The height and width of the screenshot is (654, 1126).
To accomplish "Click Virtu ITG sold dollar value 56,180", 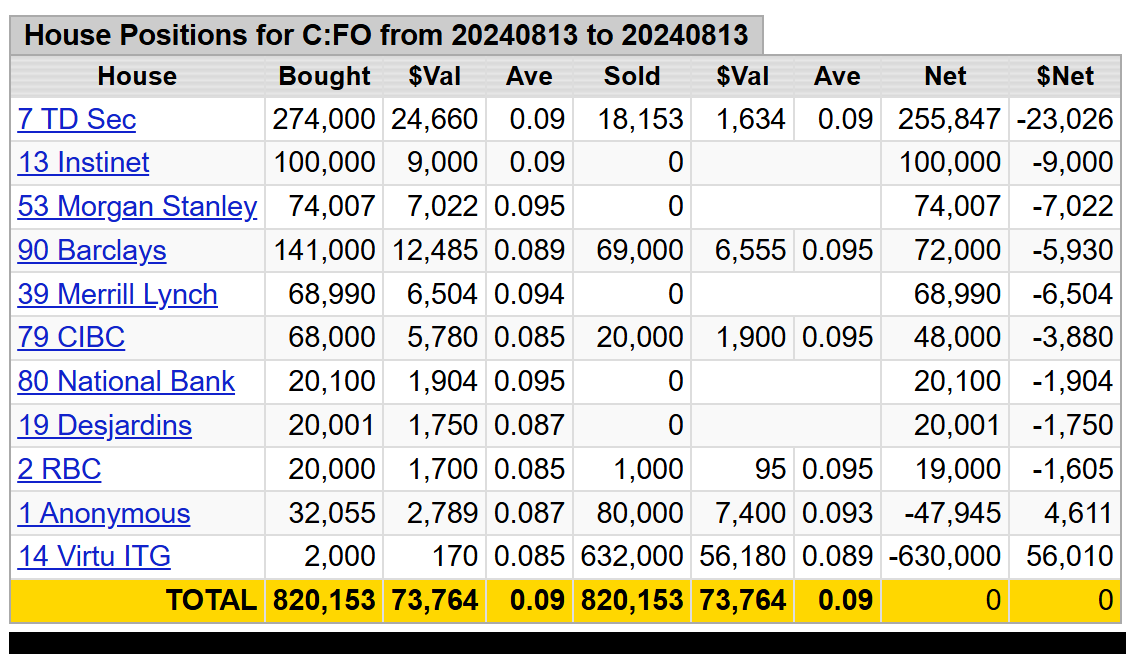I will [x=743, y=556].
